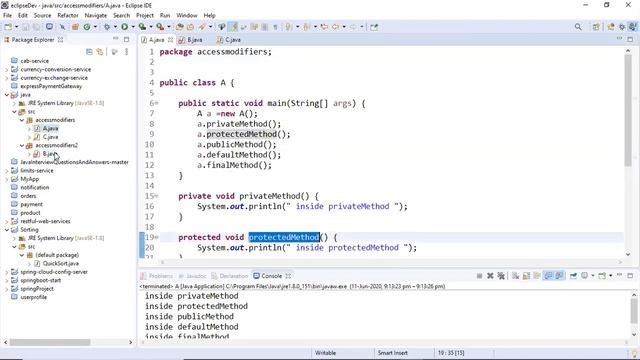Click the Pin Editor toolbar icon
The height and width of the screenshot is (360, 640).
(374, 27)
